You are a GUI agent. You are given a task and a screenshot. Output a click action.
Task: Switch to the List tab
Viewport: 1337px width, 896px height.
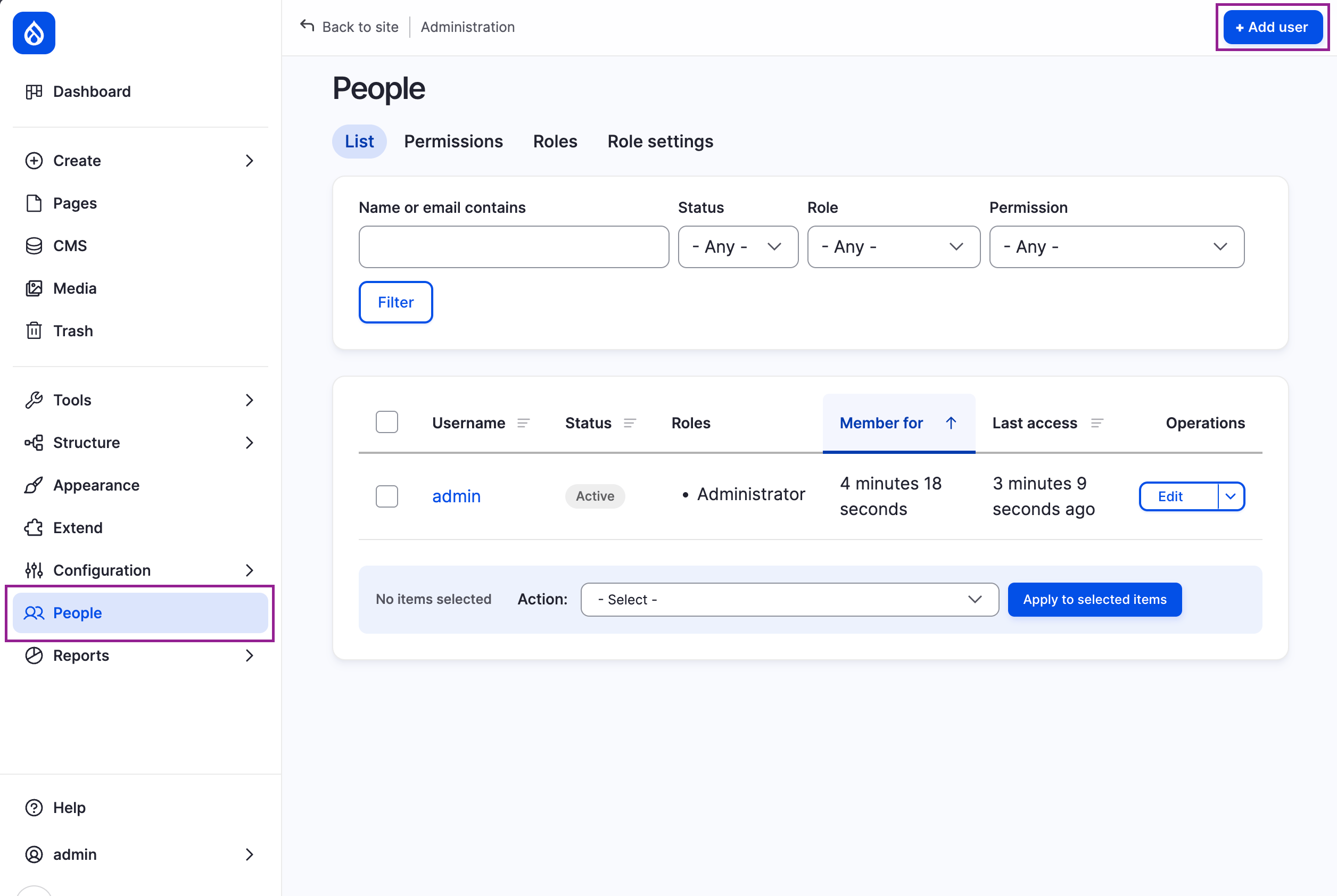359,141
